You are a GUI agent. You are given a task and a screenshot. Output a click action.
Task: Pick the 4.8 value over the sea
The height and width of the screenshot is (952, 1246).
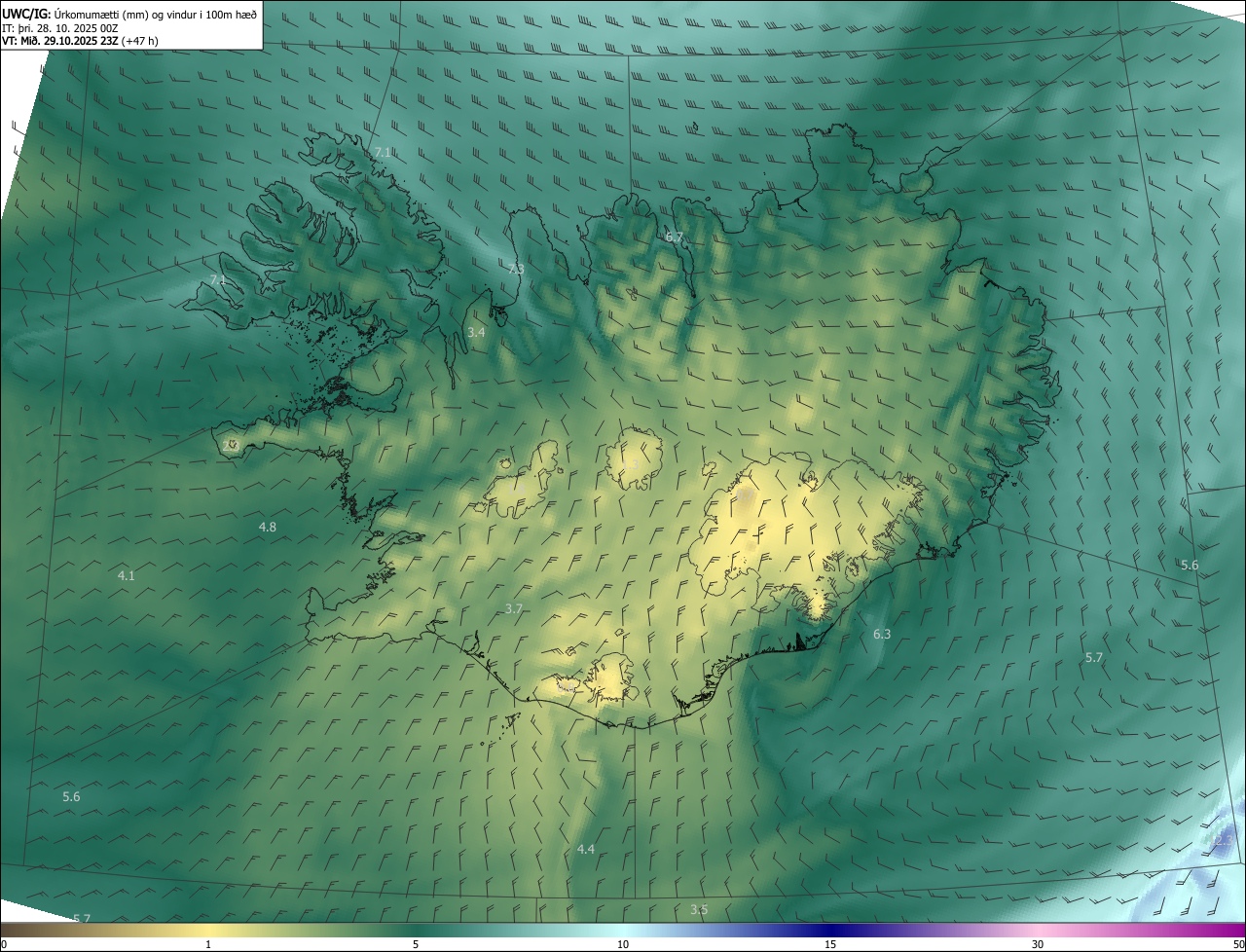pyautogui.click(x=267, y=528)
